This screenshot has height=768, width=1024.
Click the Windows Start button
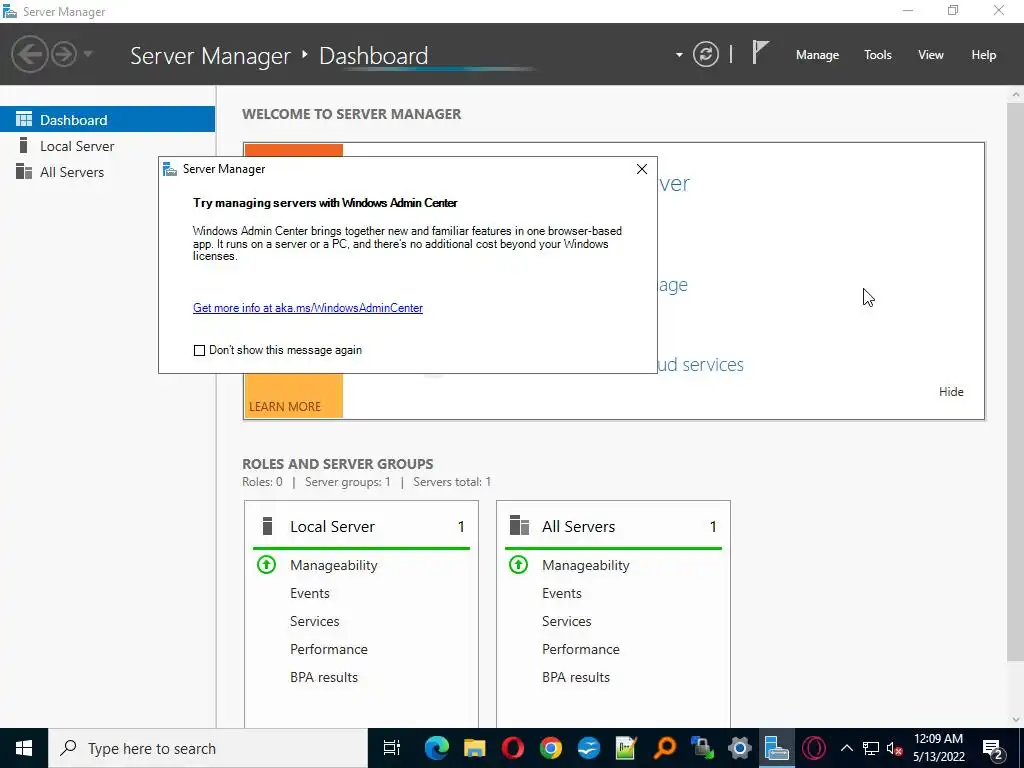pyautogui.click(x=24, y=748)
